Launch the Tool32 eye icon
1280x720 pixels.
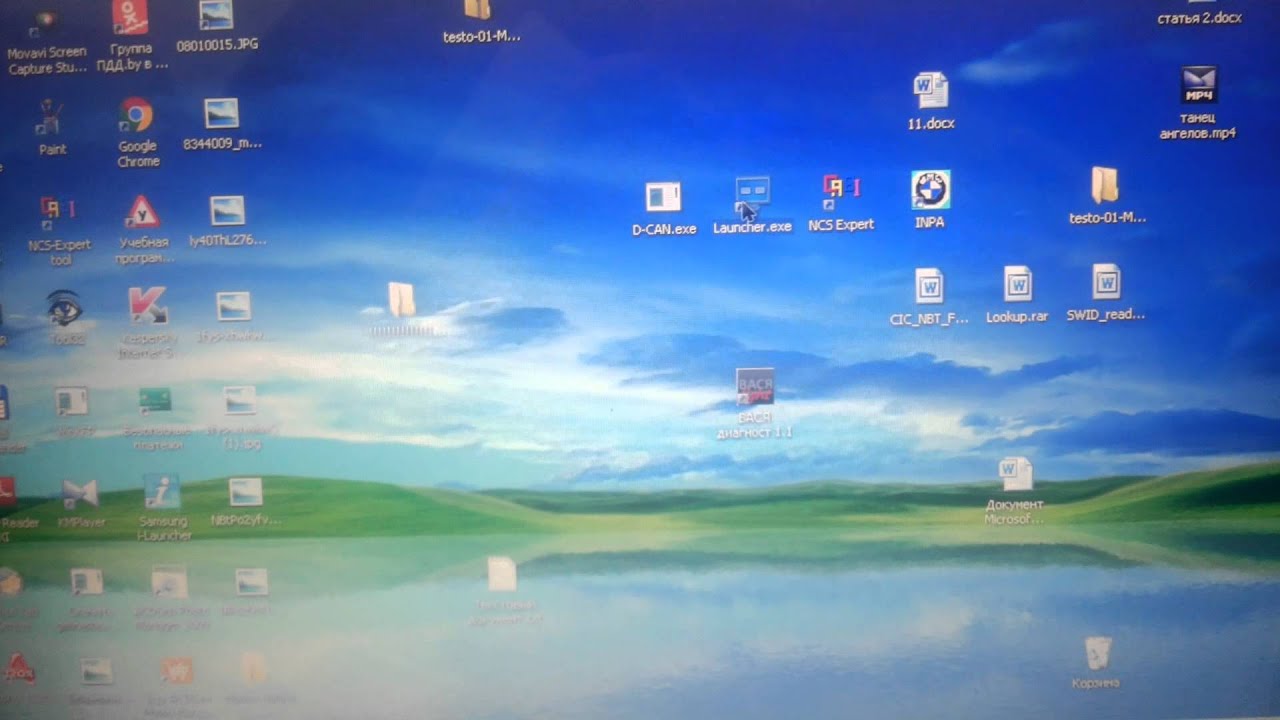point(64,308)
